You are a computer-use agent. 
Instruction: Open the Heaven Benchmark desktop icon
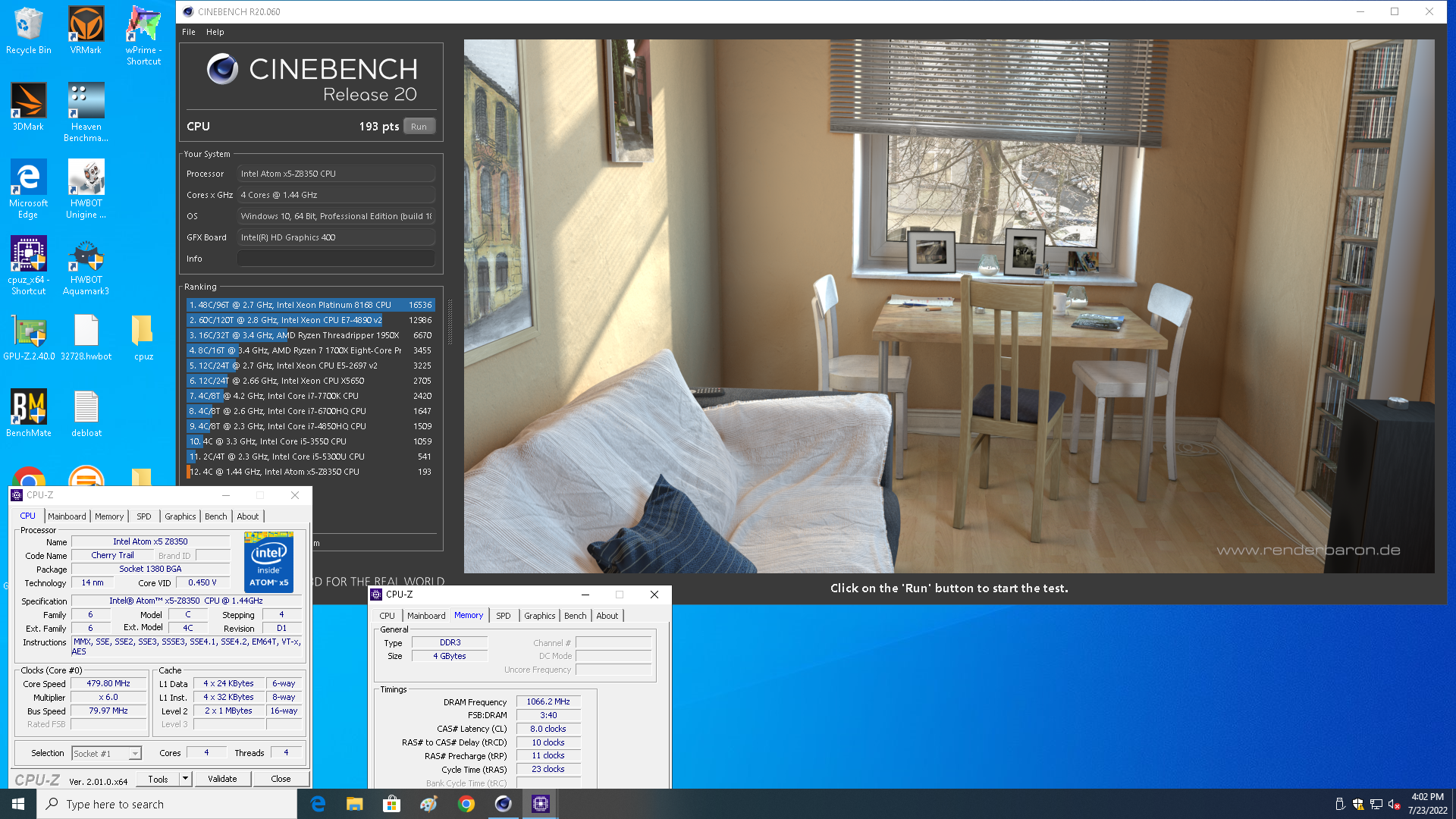tap(86, 112)
